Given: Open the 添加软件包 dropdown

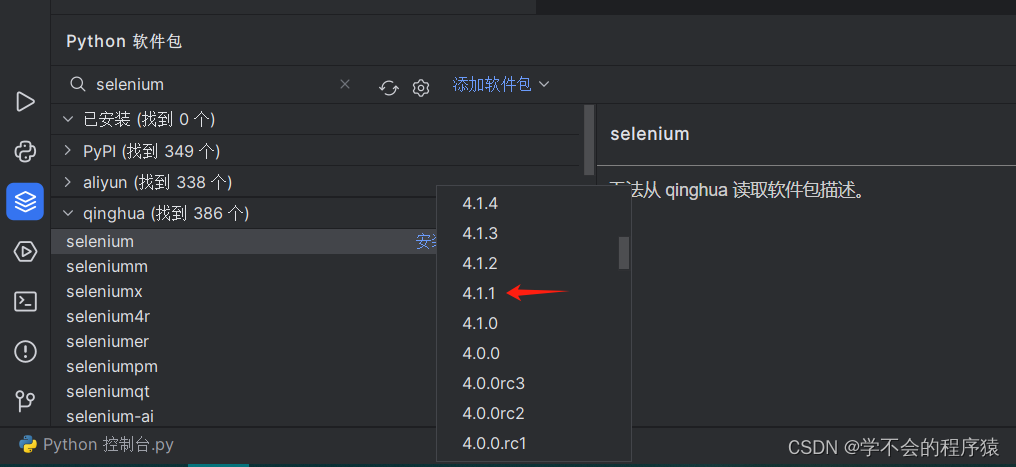Looking at the screenshot, I should click(501, 84).
